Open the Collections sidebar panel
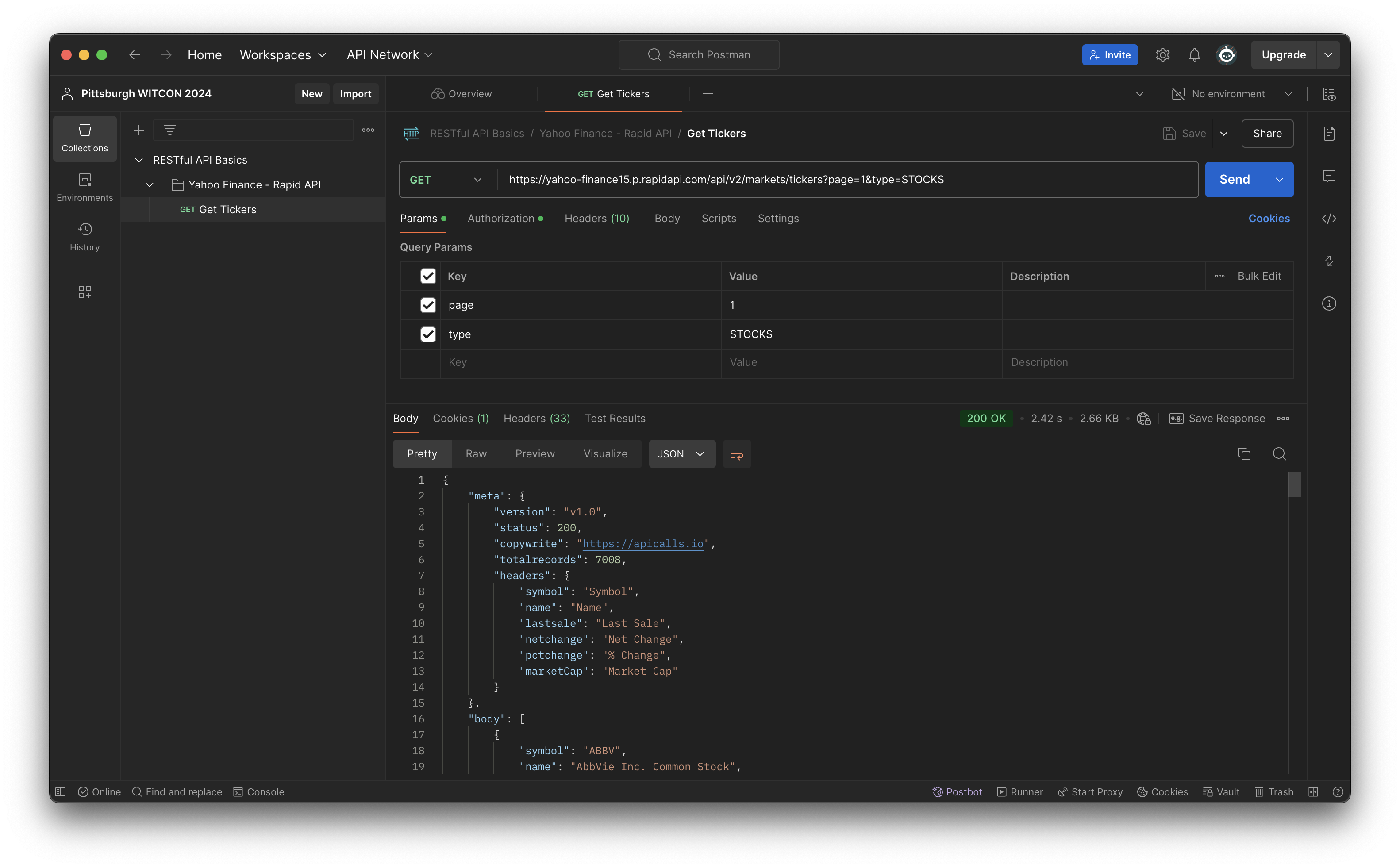This screenshot has height=868, width=1400. click(85, 138)
